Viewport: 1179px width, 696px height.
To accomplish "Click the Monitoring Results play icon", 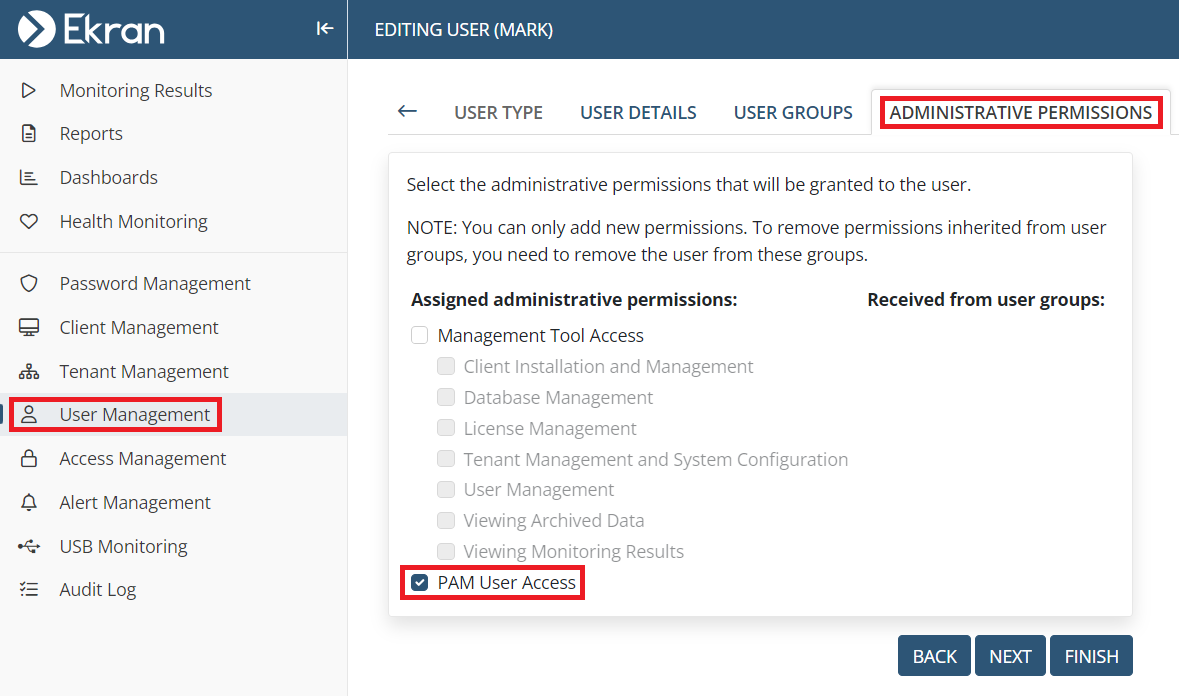I will [29, 90].
